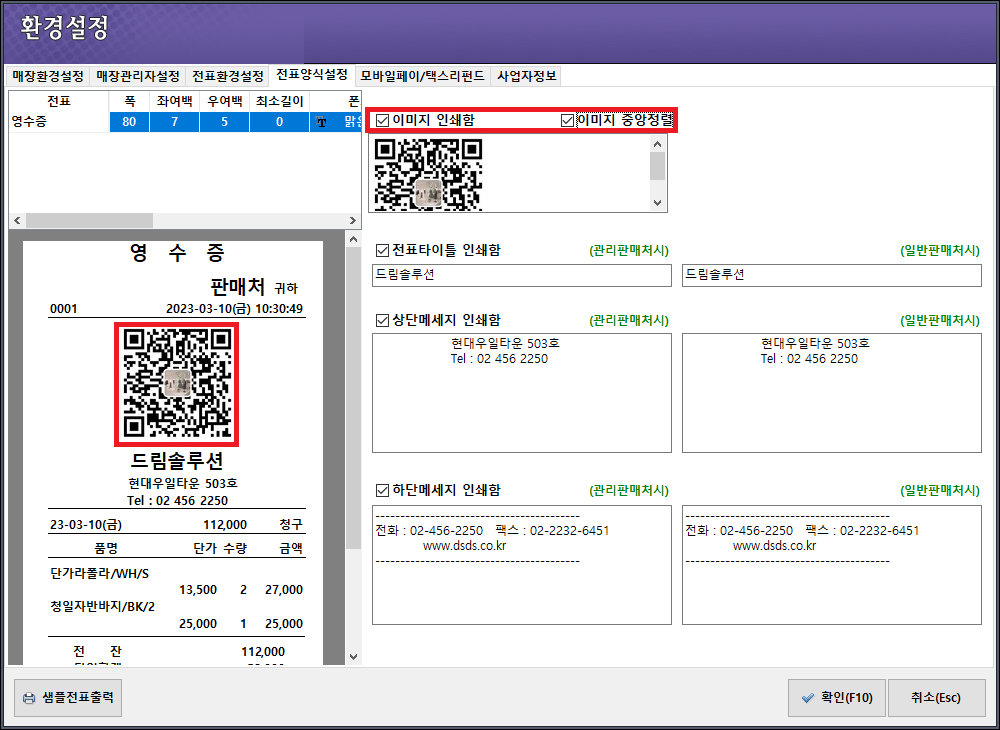Click 청구 label in the receipt preview
The image size is (1000, 730).
[291, 525]
